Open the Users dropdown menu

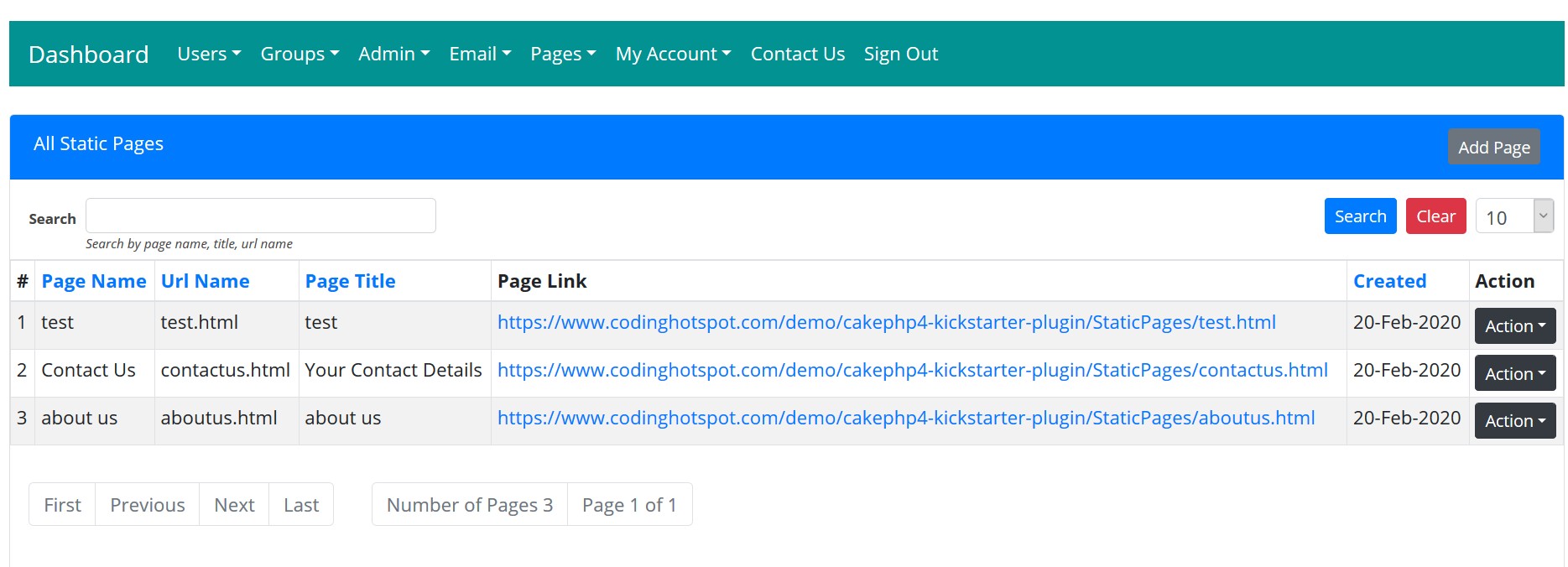click(208, 54)
